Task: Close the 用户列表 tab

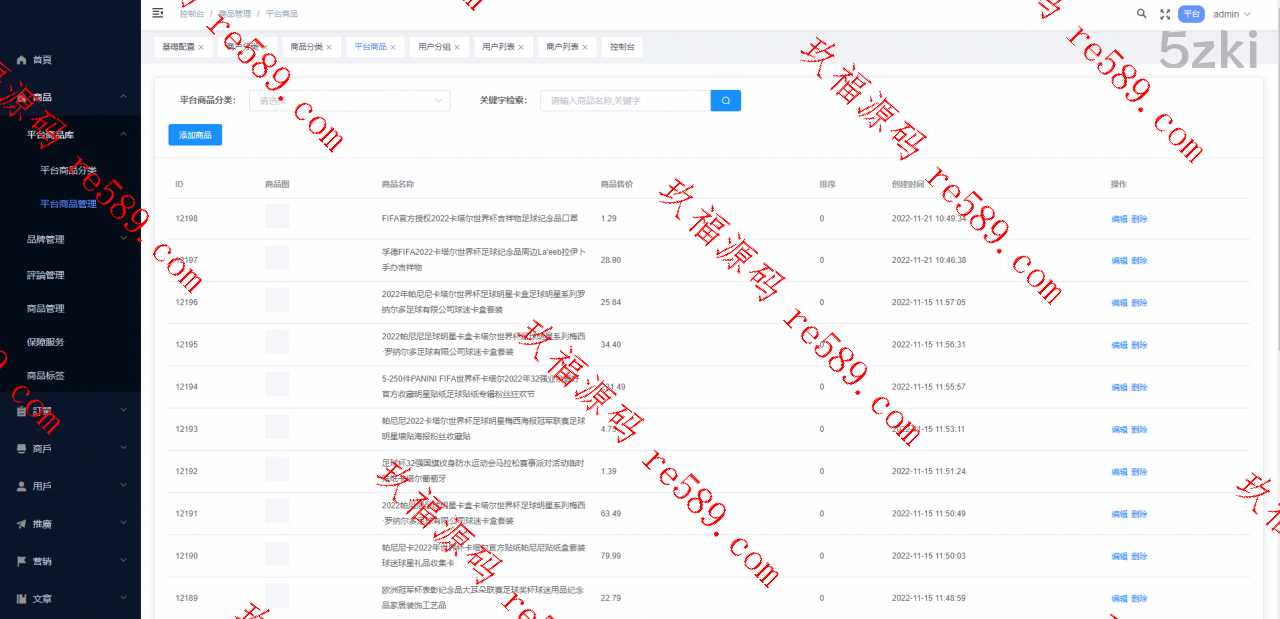Action: (521, 47)
